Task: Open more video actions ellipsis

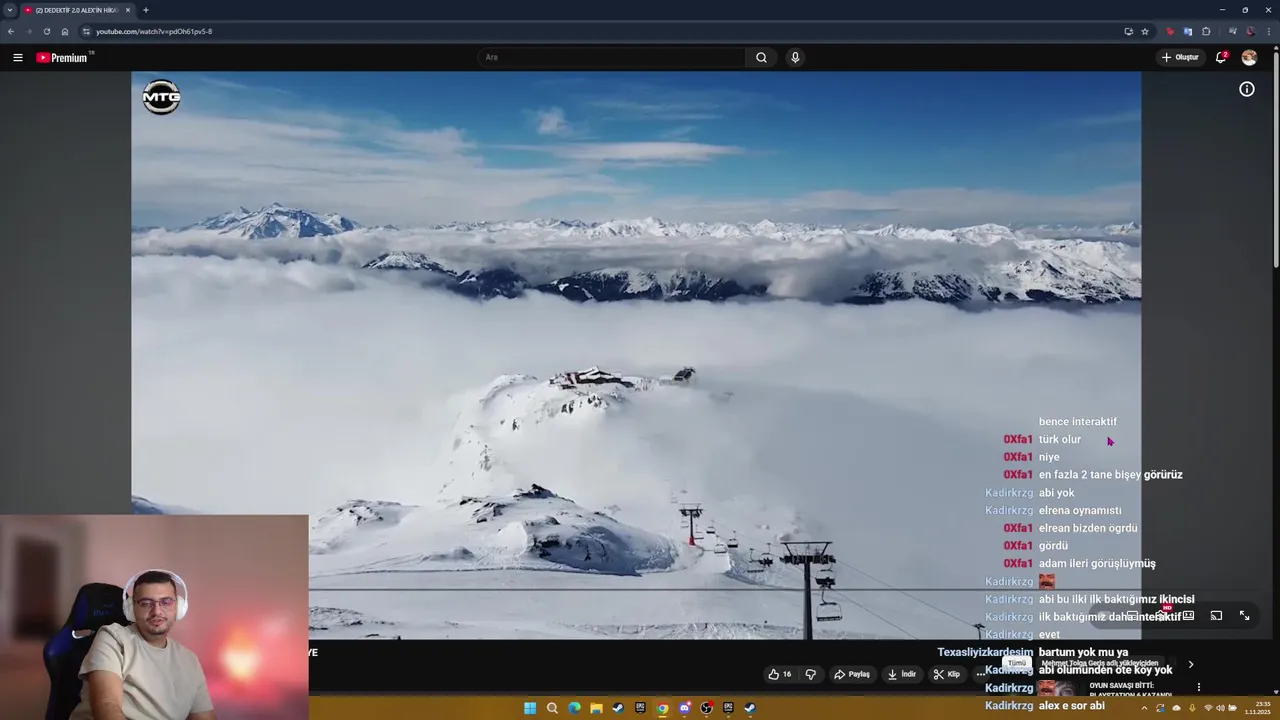Action: point(981,674)
